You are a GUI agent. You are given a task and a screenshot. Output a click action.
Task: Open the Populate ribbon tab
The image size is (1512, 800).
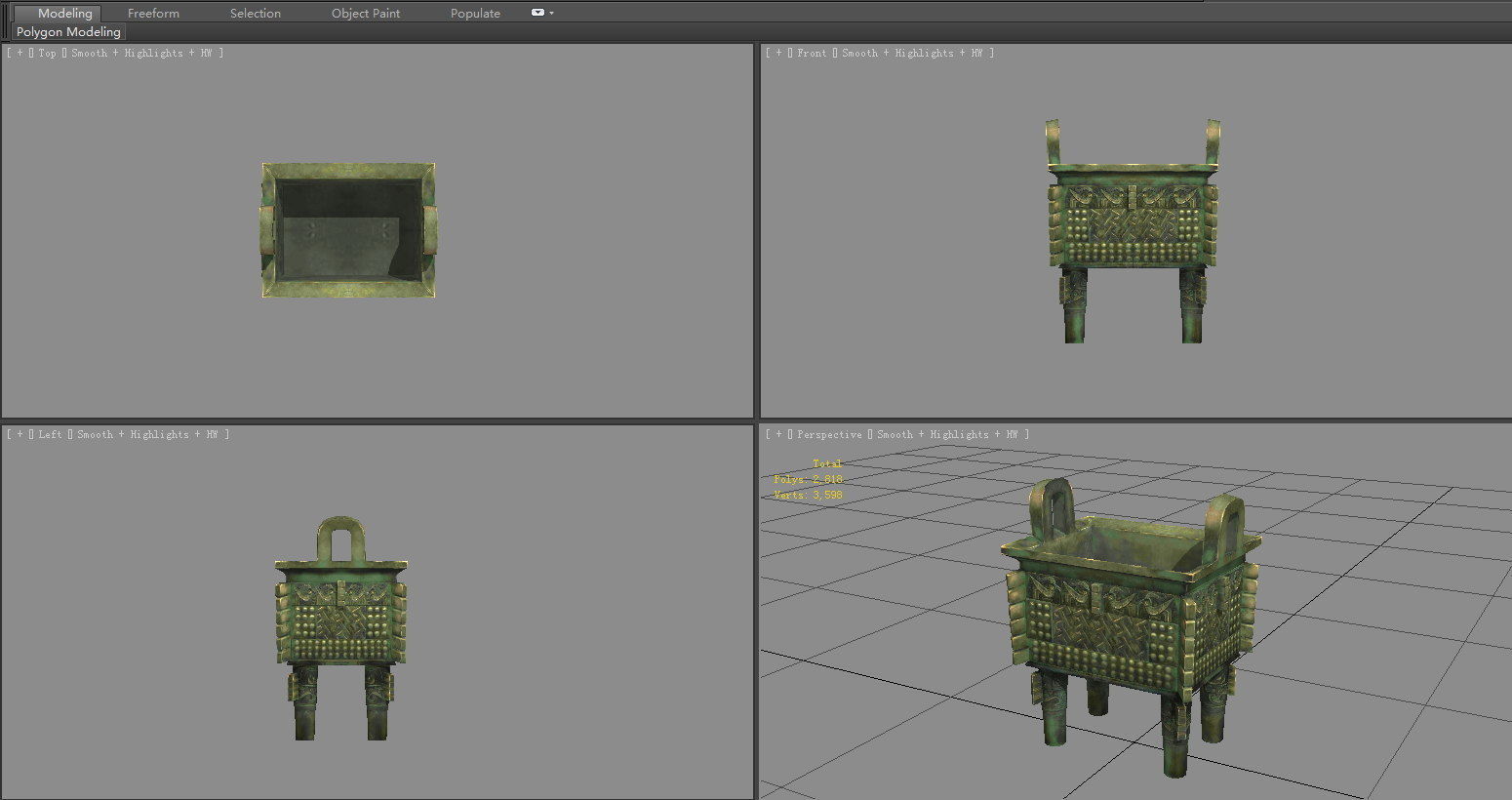(x=475, y=14)
